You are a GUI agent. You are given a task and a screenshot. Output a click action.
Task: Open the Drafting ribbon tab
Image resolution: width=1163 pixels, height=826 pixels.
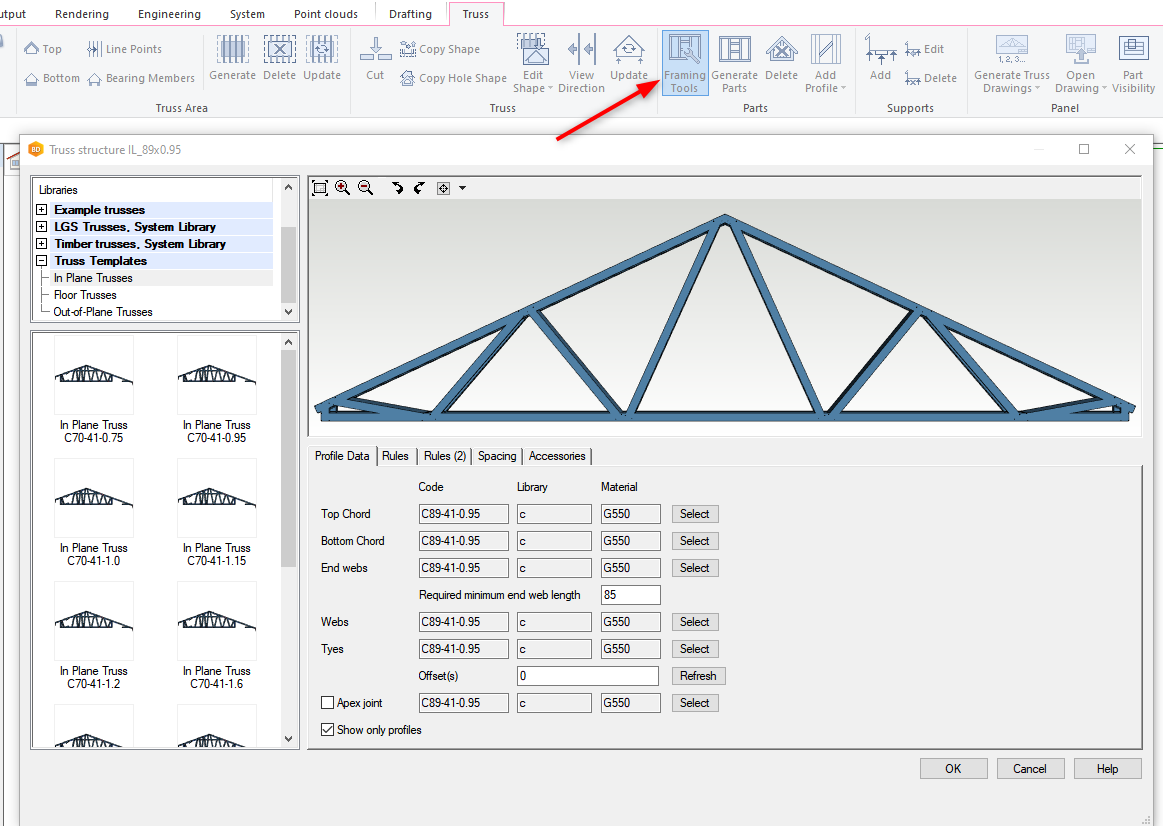tap(410, 14)
